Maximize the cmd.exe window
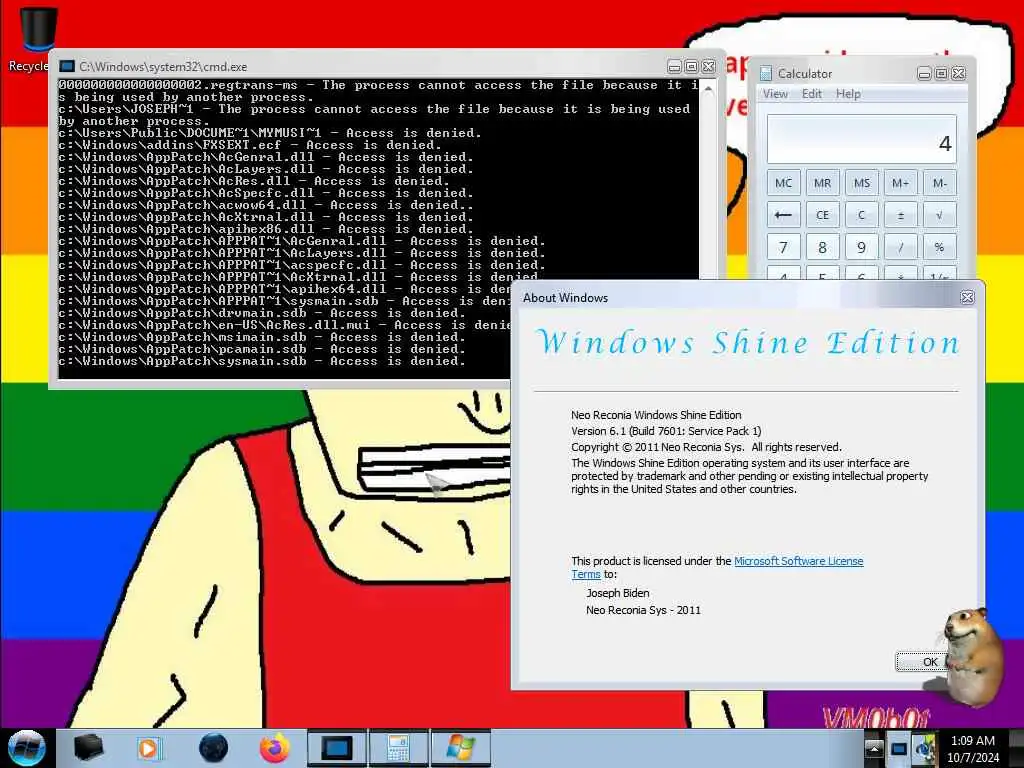This screenshot has width=1024, height=768. tap(691, 67)
